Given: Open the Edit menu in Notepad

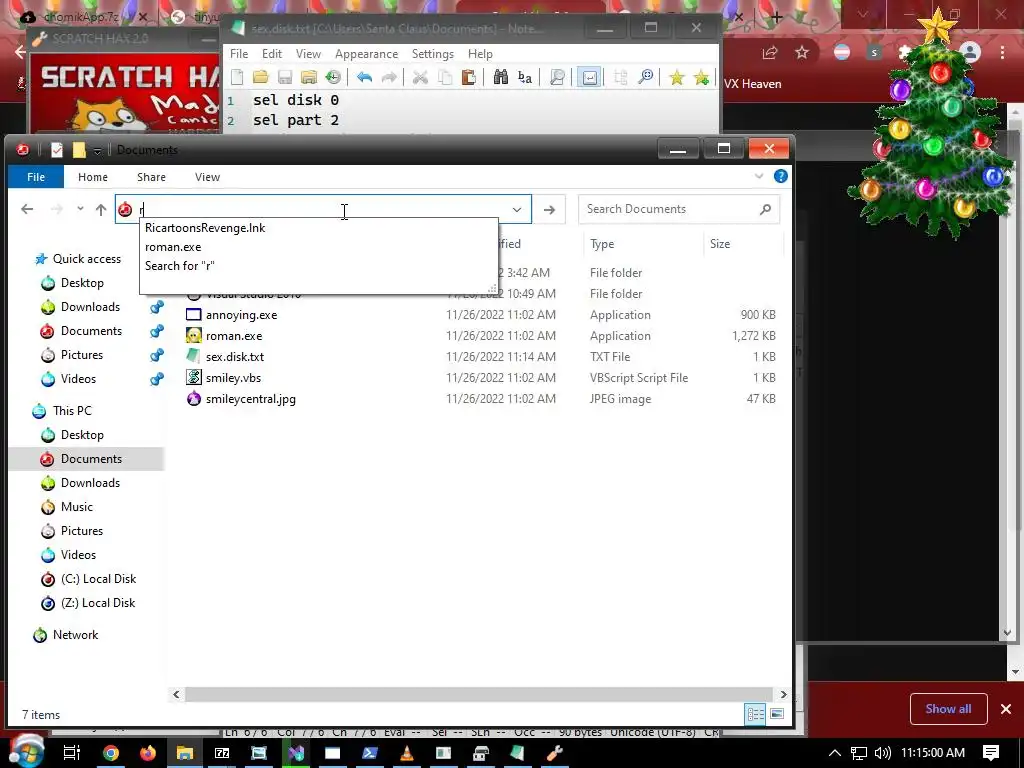Looking at the screenshot, I should click(x=272, y=54).
